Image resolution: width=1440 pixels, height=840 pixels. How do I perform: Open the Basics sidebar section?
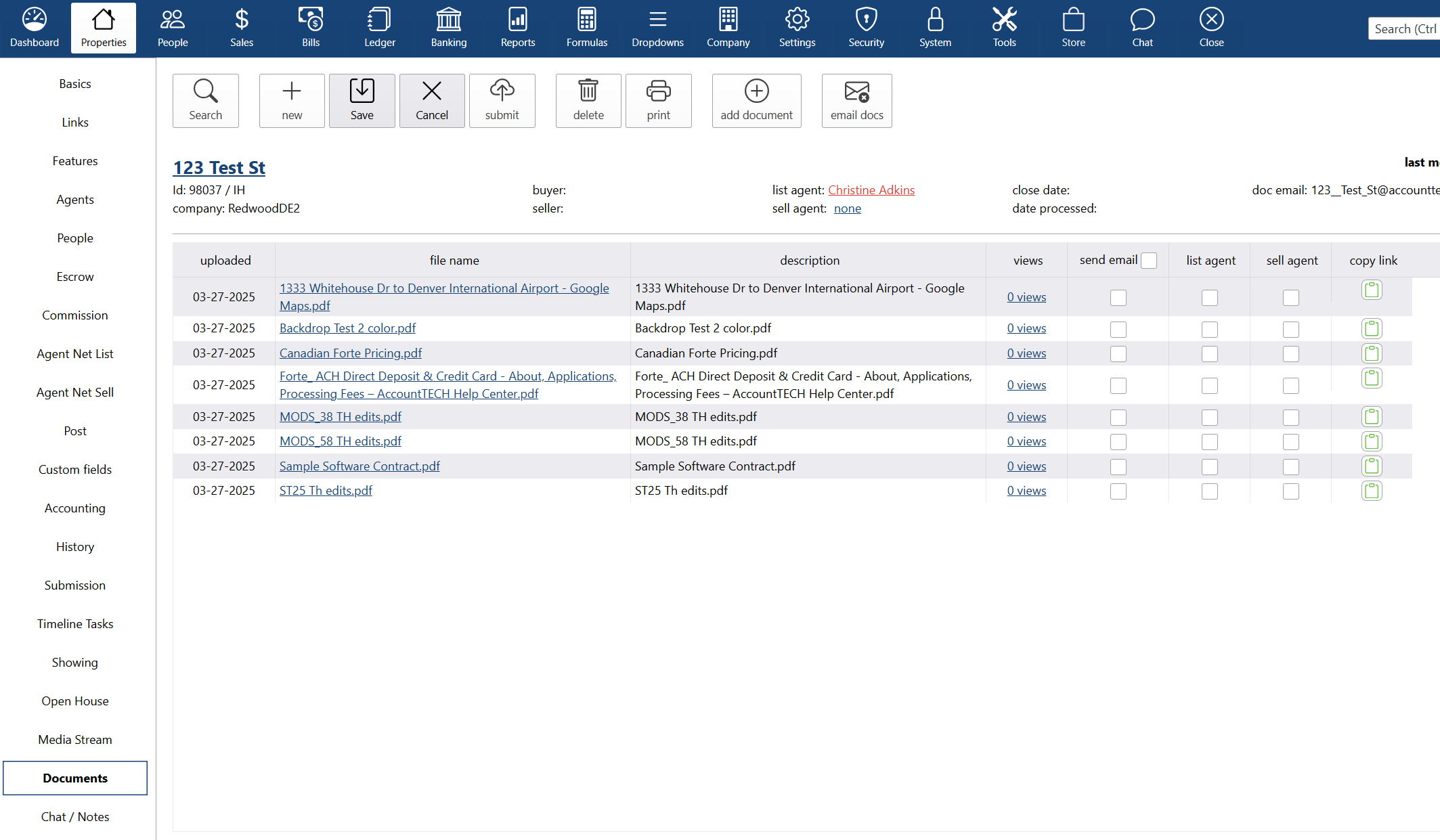tap(75, 84)
